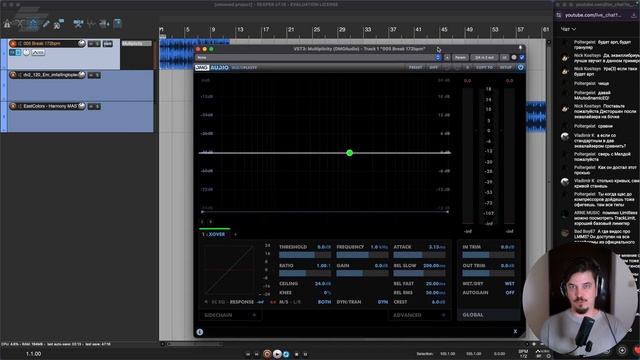640x360 pixels.
Task: Mute the 005 Break 172bpm track
Action: coord(91,44)
